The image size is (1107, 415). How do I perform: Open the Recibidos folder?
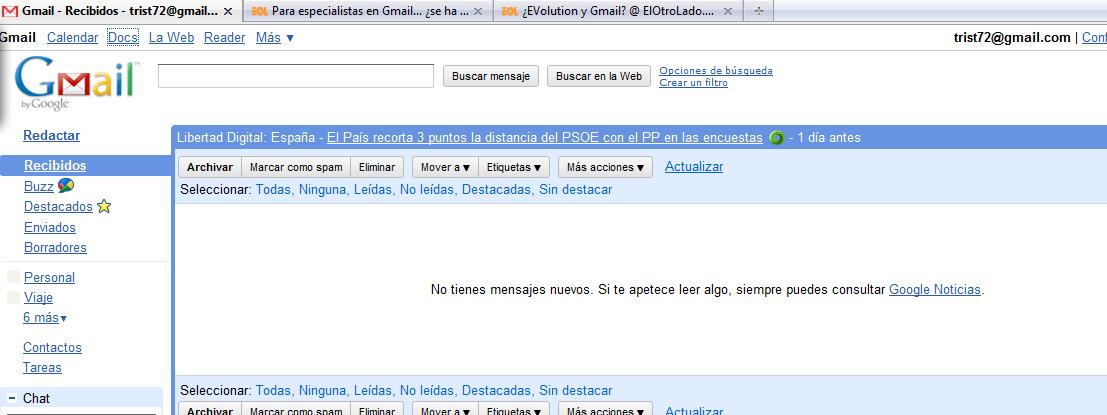click(55, 165)
